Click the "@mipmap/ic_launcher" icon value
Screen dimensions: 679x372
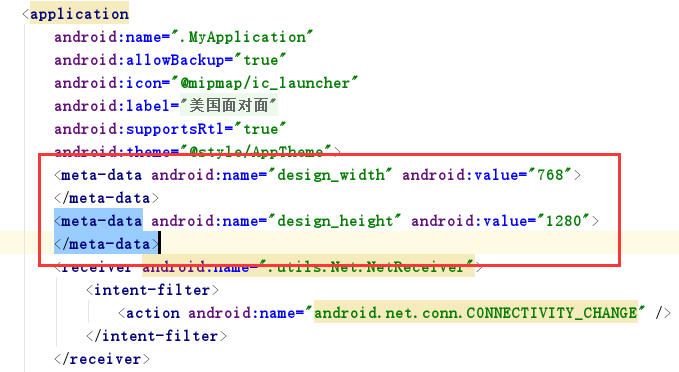pos(265,83)
